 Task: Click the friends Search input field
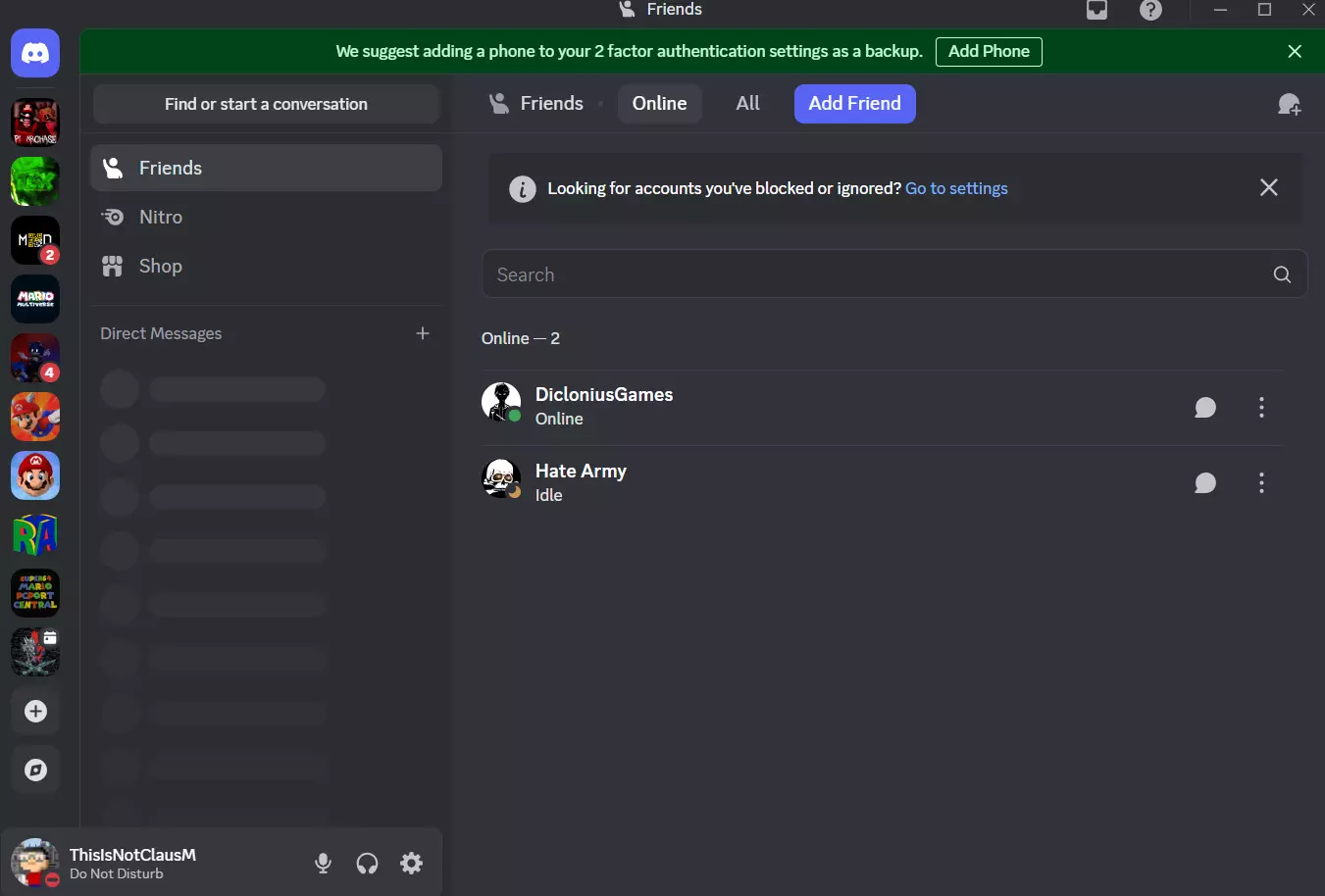(894, 274)
